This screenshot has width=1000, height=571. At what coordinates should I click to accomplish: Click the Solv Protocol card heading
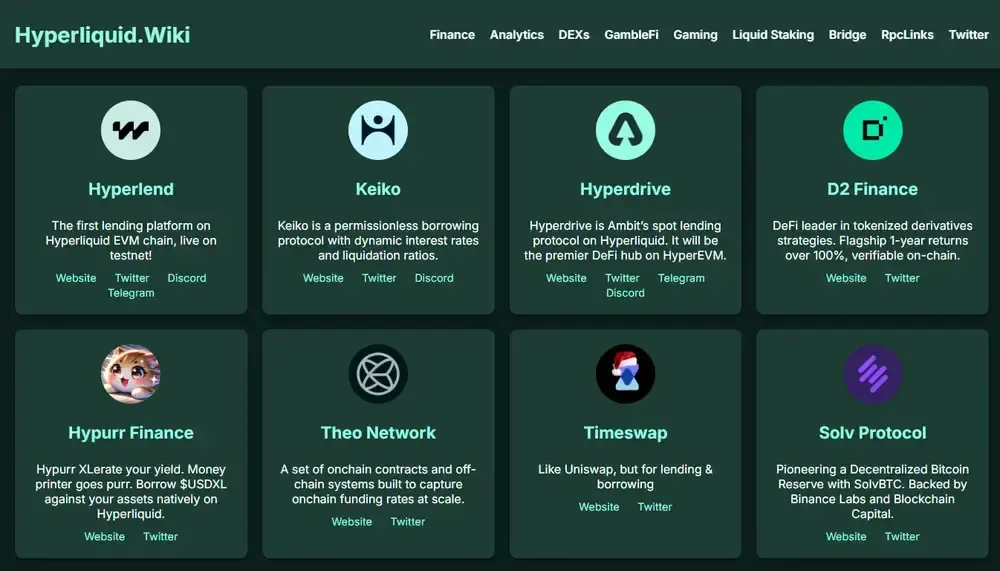click(872, 433)
